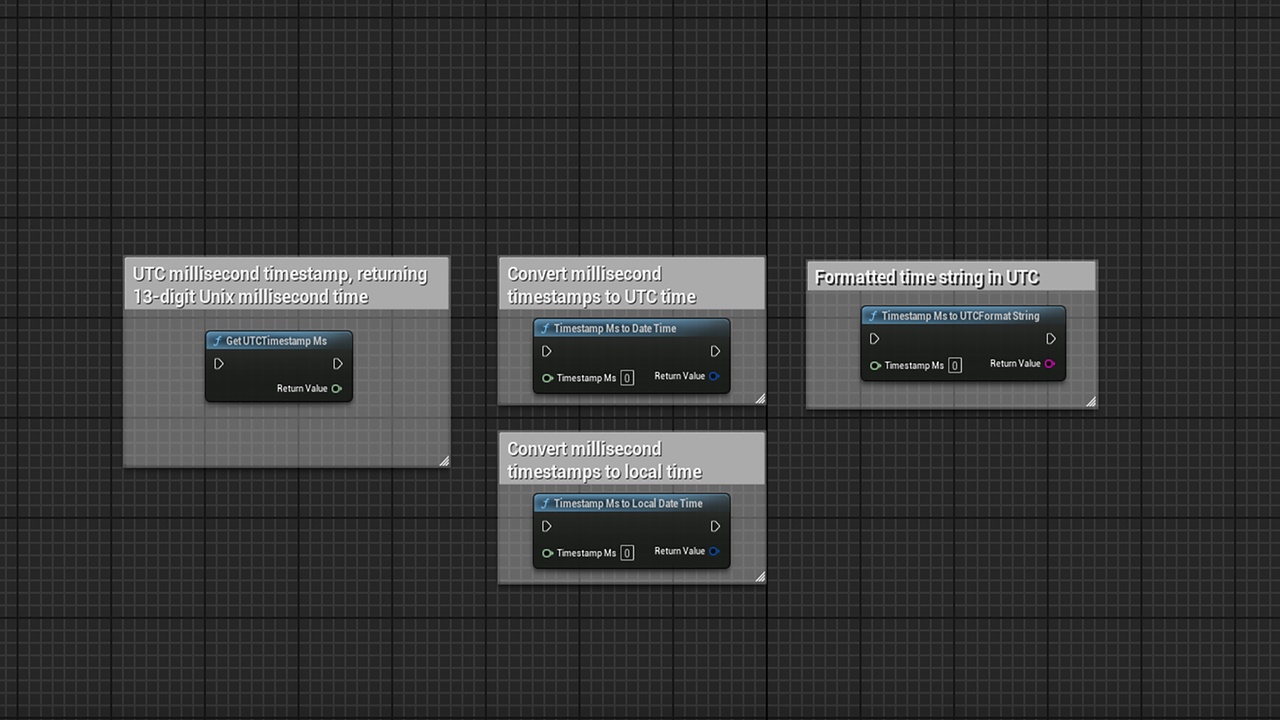This screenshot has width=1280, height=720.
Task: Click Timestamp Ms input pin on Date Time node
Action: pos(547,378)
